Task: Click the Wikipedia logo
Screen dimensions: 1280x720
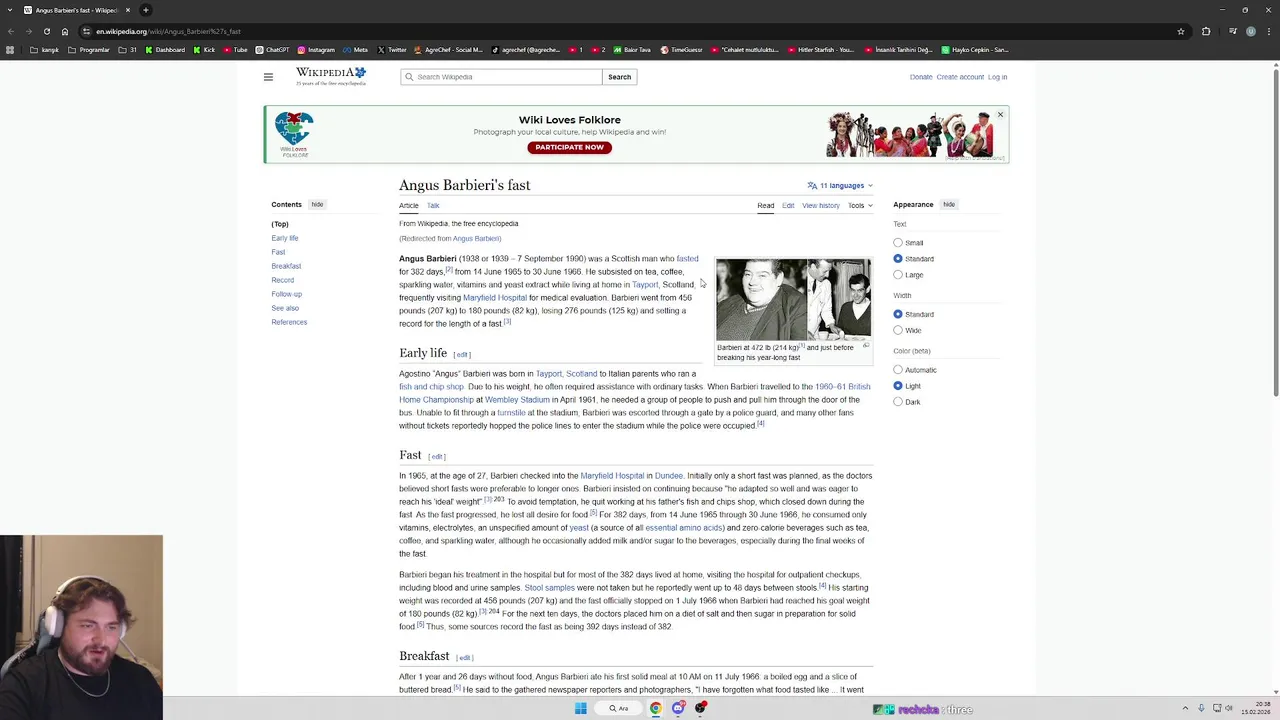Action: pos(331,76)
